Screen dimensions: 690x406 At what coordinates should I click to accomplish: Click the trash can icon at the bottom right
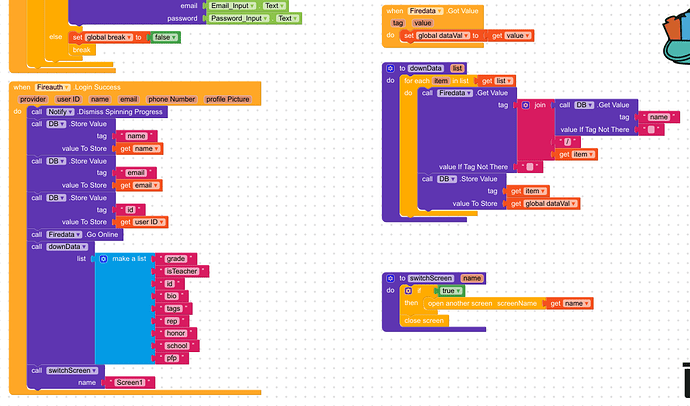(686, 380)
